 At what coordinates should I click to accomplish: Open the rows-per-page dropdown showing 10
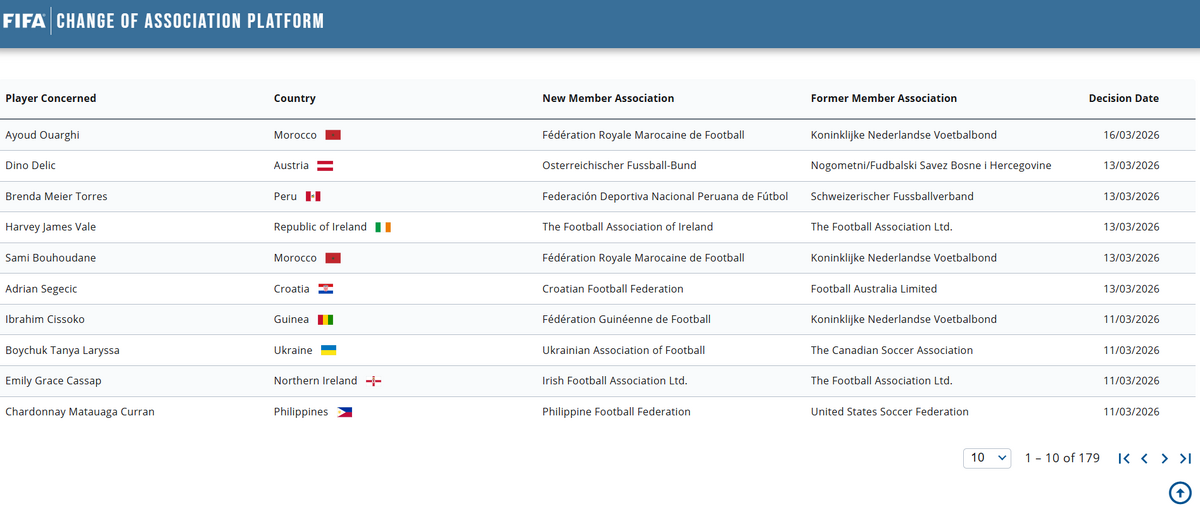[x=987, y=458]
